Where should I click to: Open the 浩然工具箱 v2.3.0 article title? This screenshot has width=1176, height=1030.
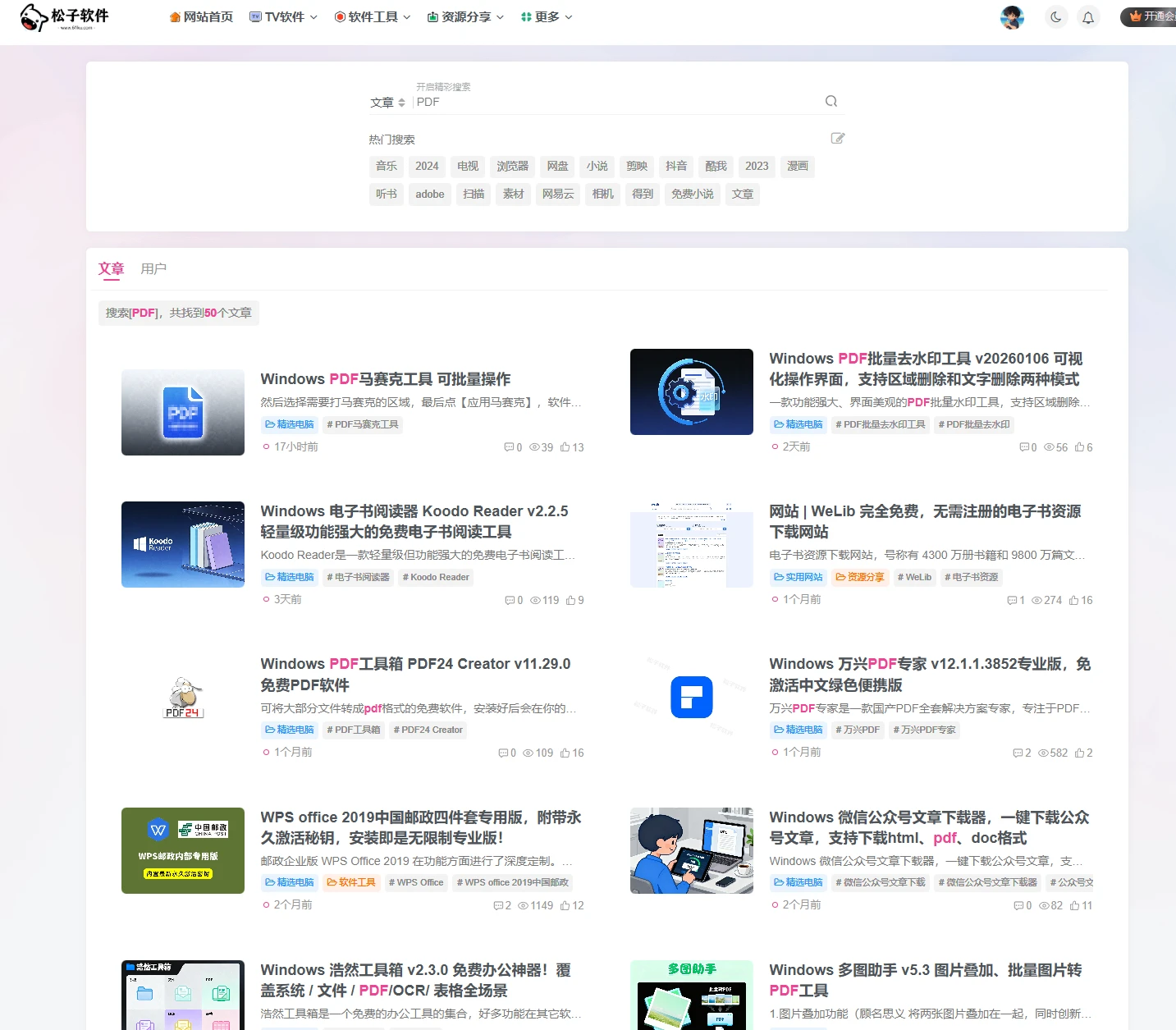coord(415,980)
